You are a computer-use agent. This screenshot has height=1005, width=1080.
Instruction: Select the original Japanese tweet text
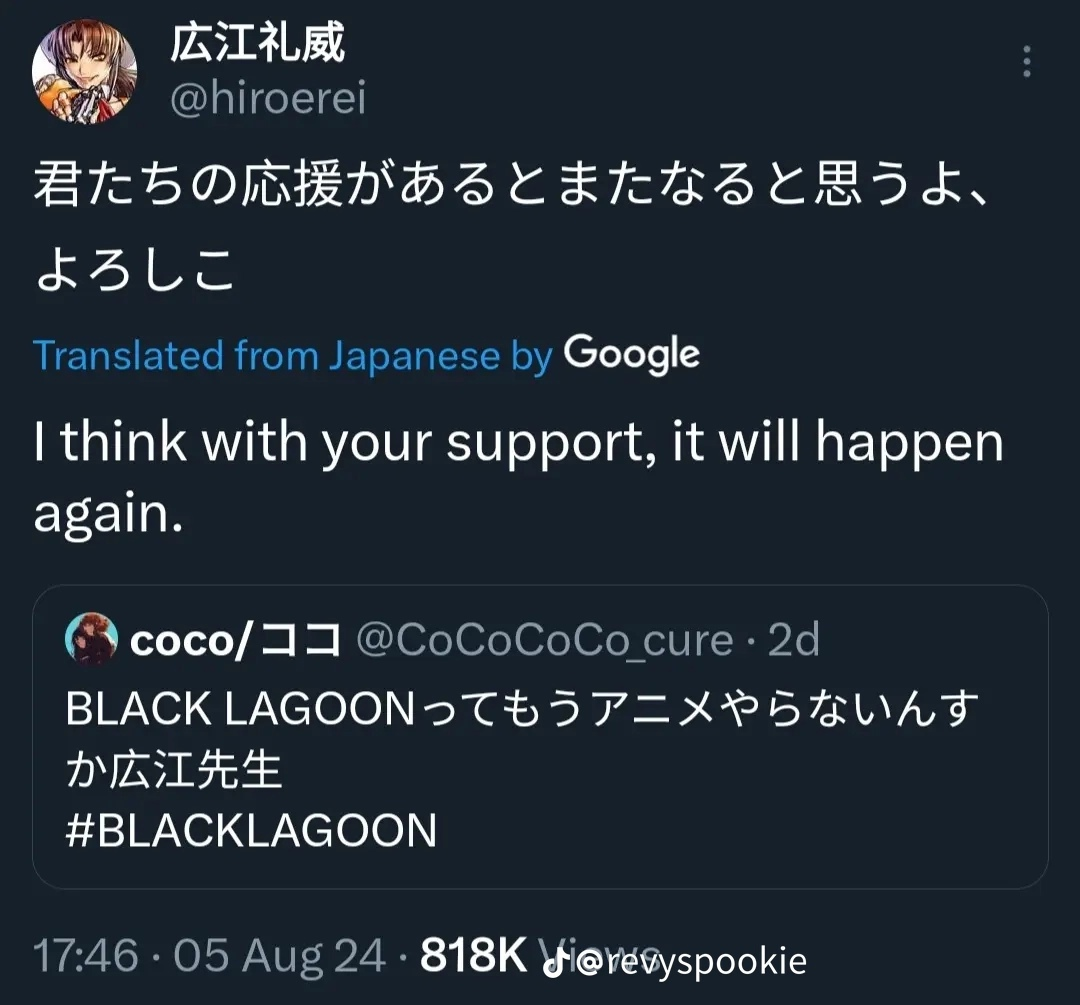[511, 226]
